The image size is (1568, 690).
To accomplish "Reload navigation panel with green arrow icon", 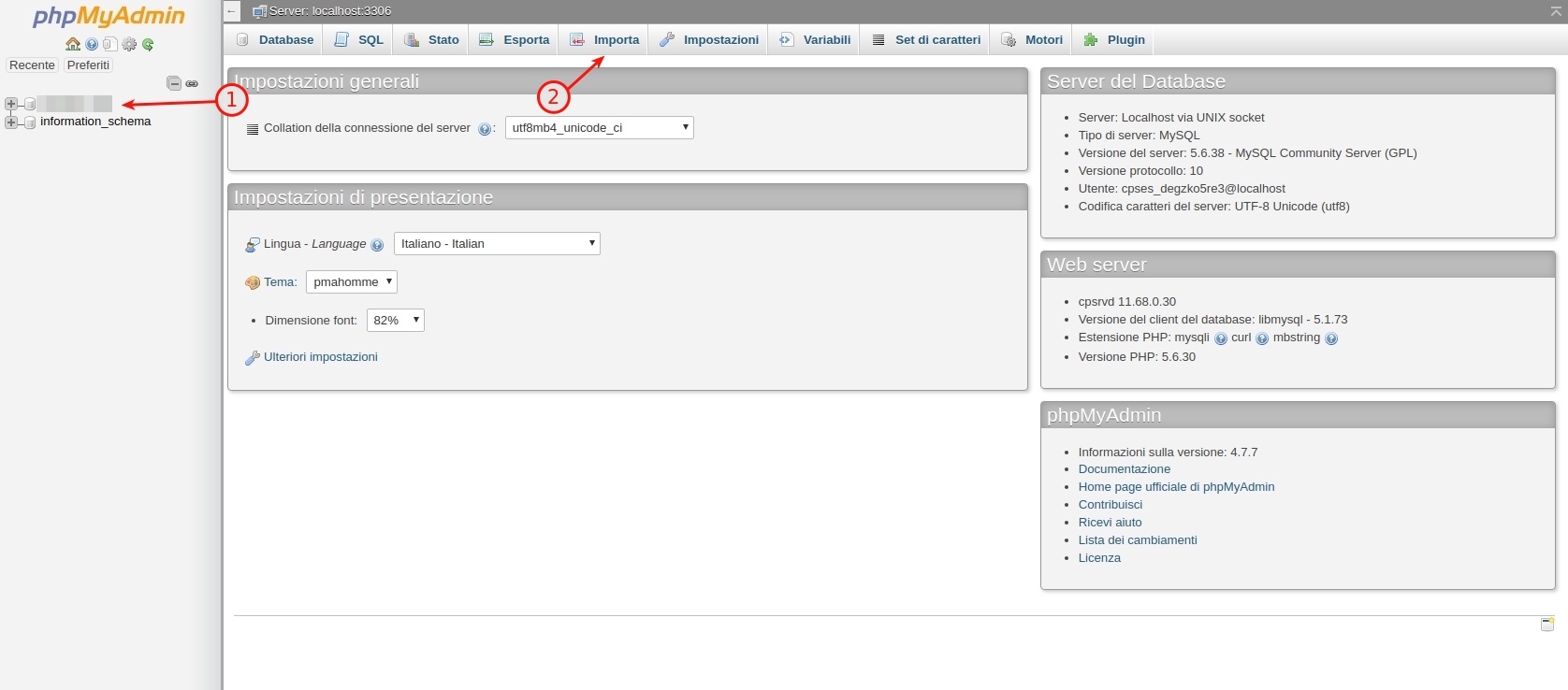I will (148, 44).
